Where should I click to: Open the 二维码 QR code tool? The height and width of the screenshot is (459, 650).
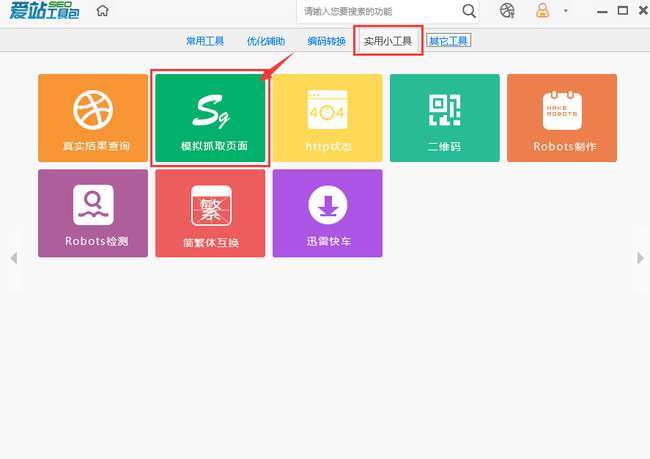(445, 118)
